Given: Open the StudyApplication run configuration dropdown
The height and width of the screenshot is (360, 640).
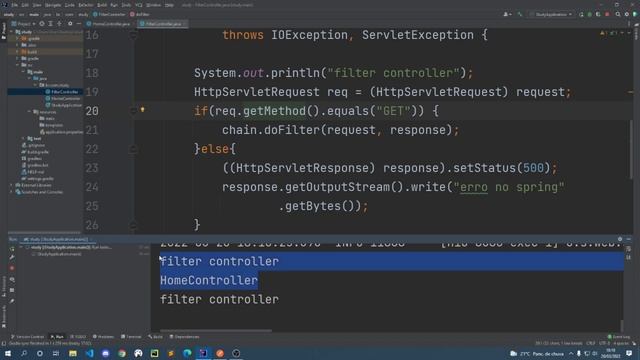Looking at the screenshot, I should tap(551, 14).
